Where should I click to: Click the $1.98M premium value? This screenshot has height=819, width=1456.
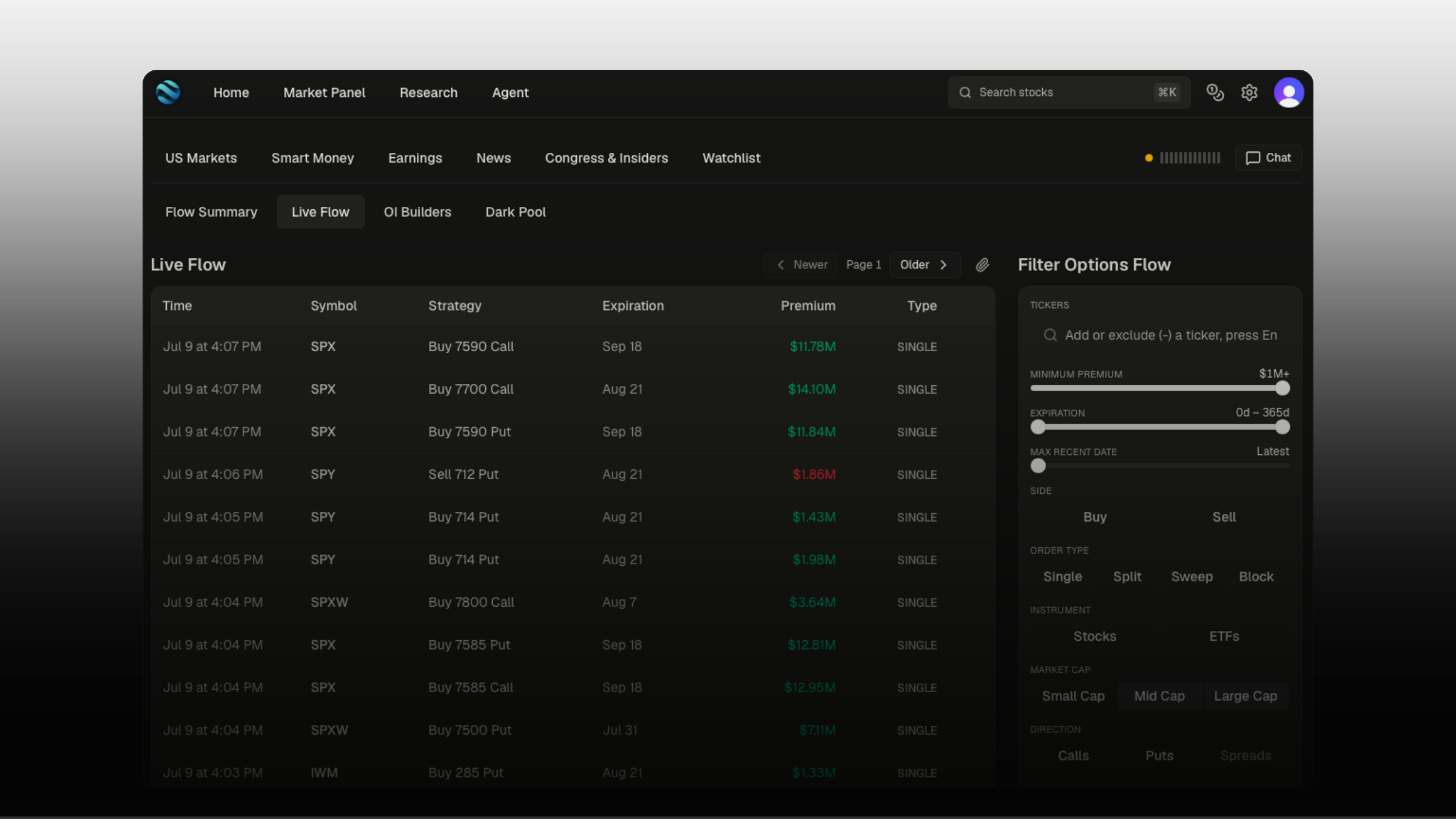pos(814,559)
